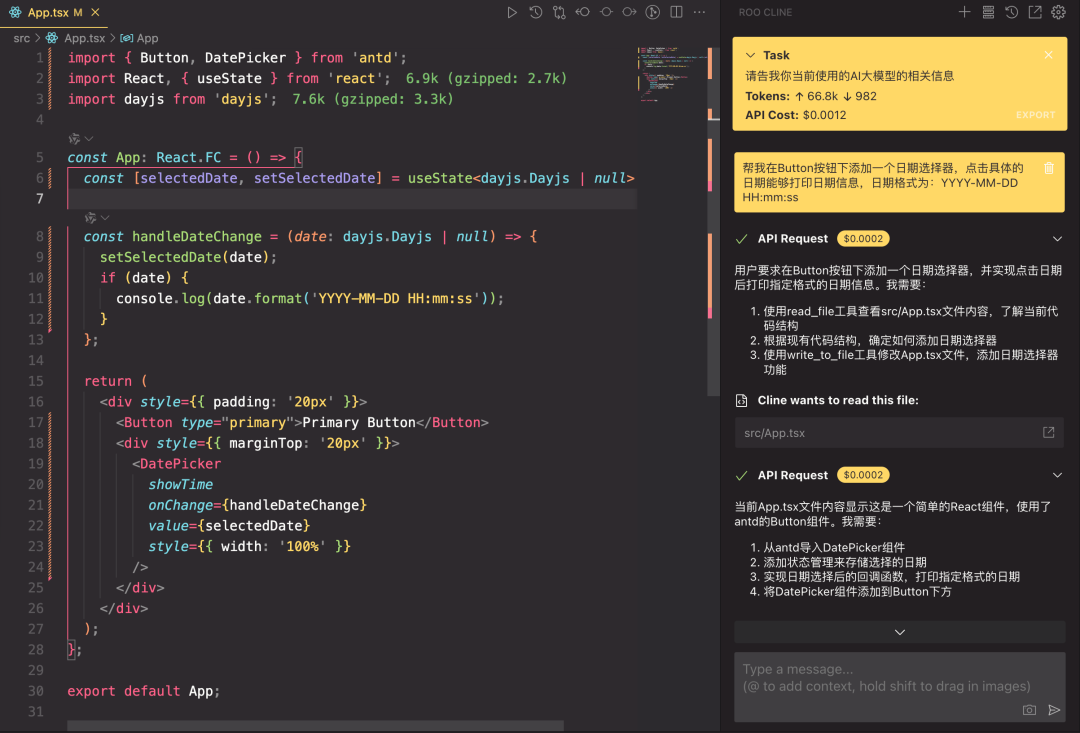Click the EXPORT button in the task banner
The image size is (1080, 733).
pyautogui.click(x=1035, y=115)
